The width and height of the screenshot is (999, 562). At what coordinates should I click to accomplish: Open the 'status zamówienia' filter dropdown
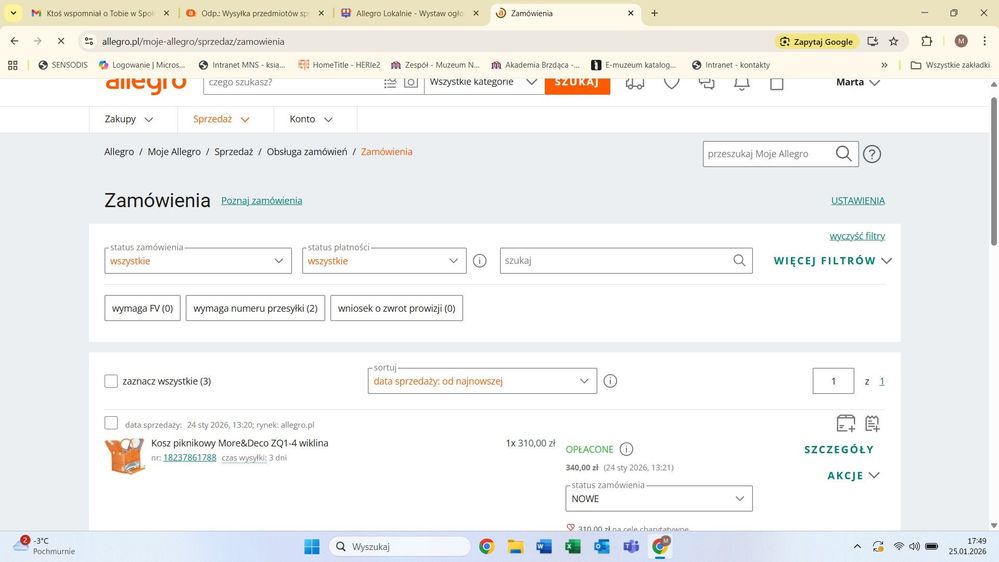198,261
